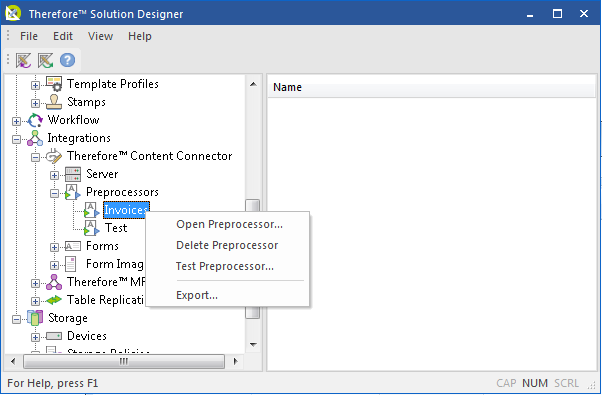The width and height of the screenshot is (602, 395).
Task: Select the Test tree item
Action: [116, 228]
